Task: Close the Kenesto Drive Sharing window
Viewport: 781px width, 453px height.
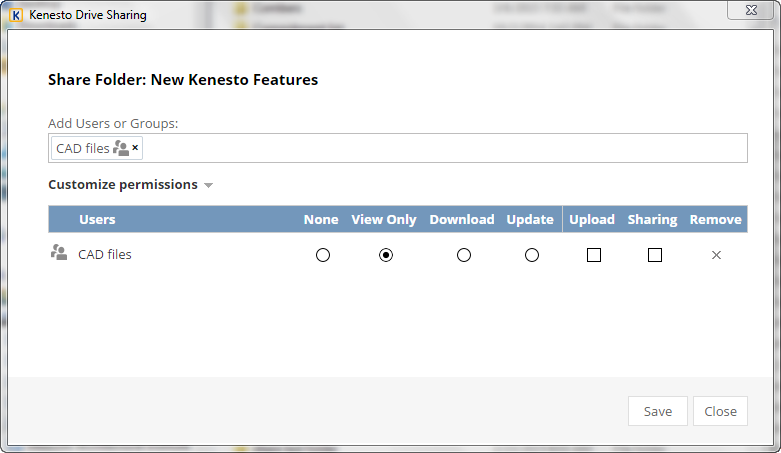Action: click(x=751, y=10)
